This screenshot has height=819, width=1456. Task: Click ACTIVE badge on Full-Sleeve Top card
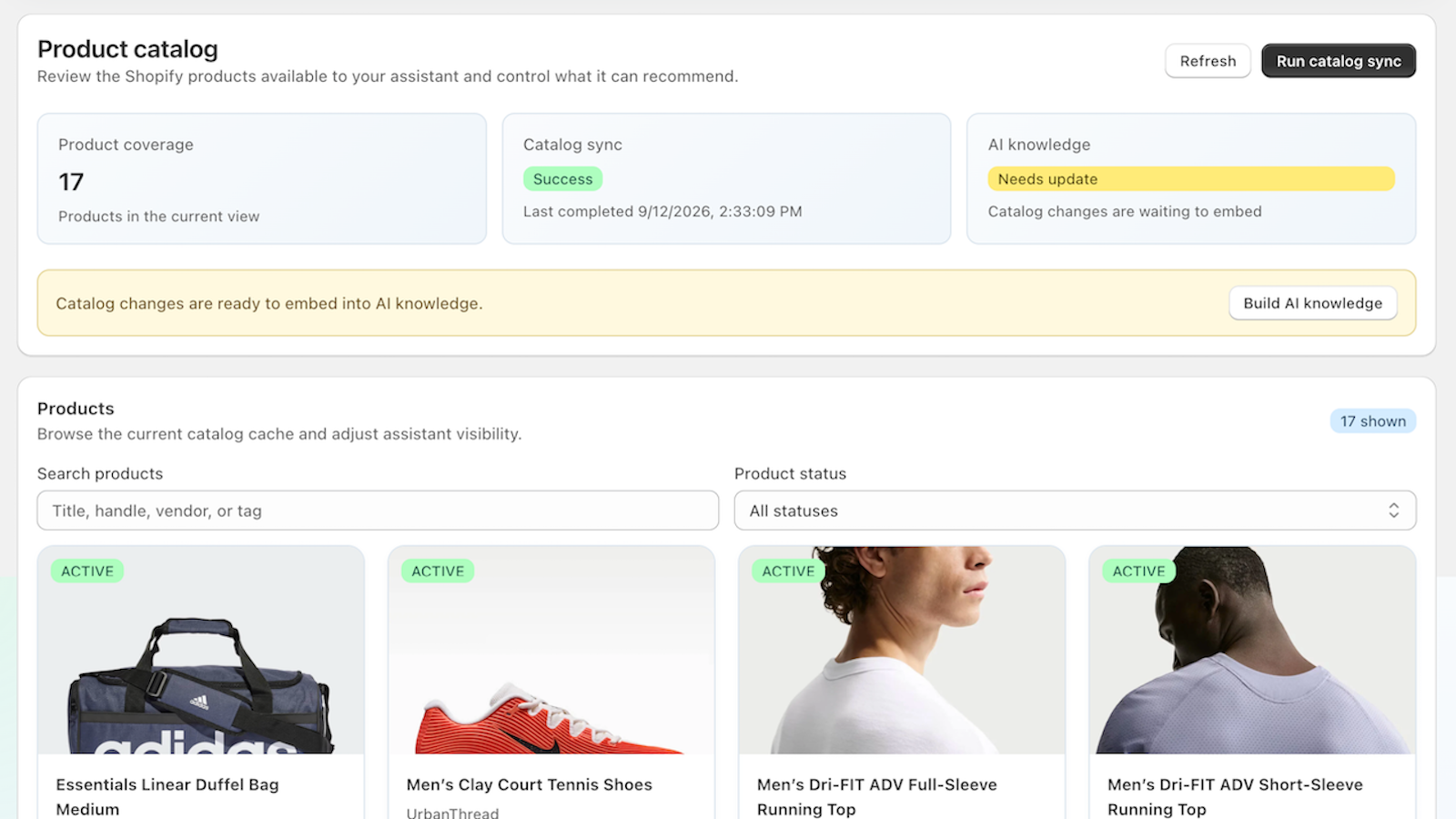[788, 571]
